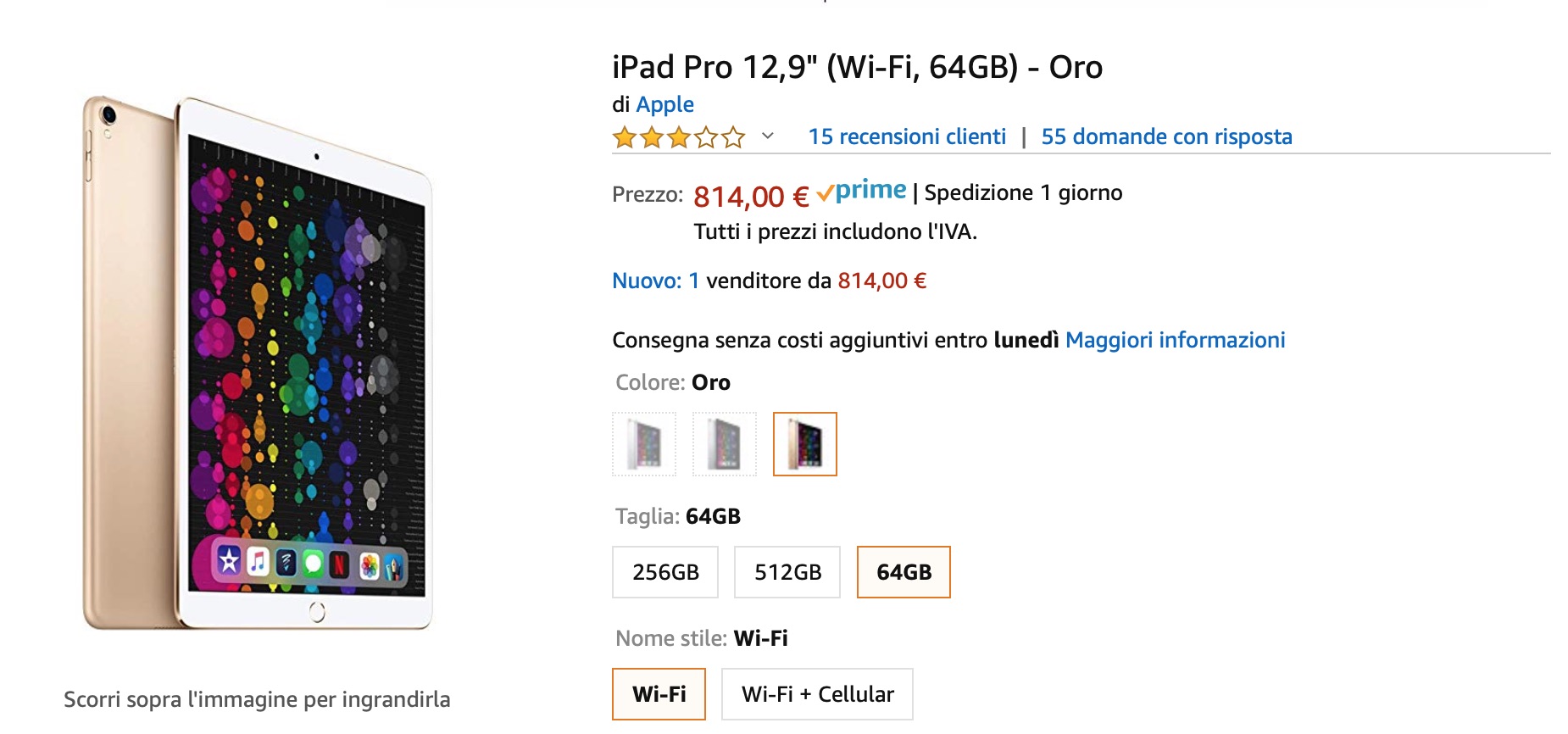
Task: Select the silver color variant thumbnail
Action: [642, 443]
